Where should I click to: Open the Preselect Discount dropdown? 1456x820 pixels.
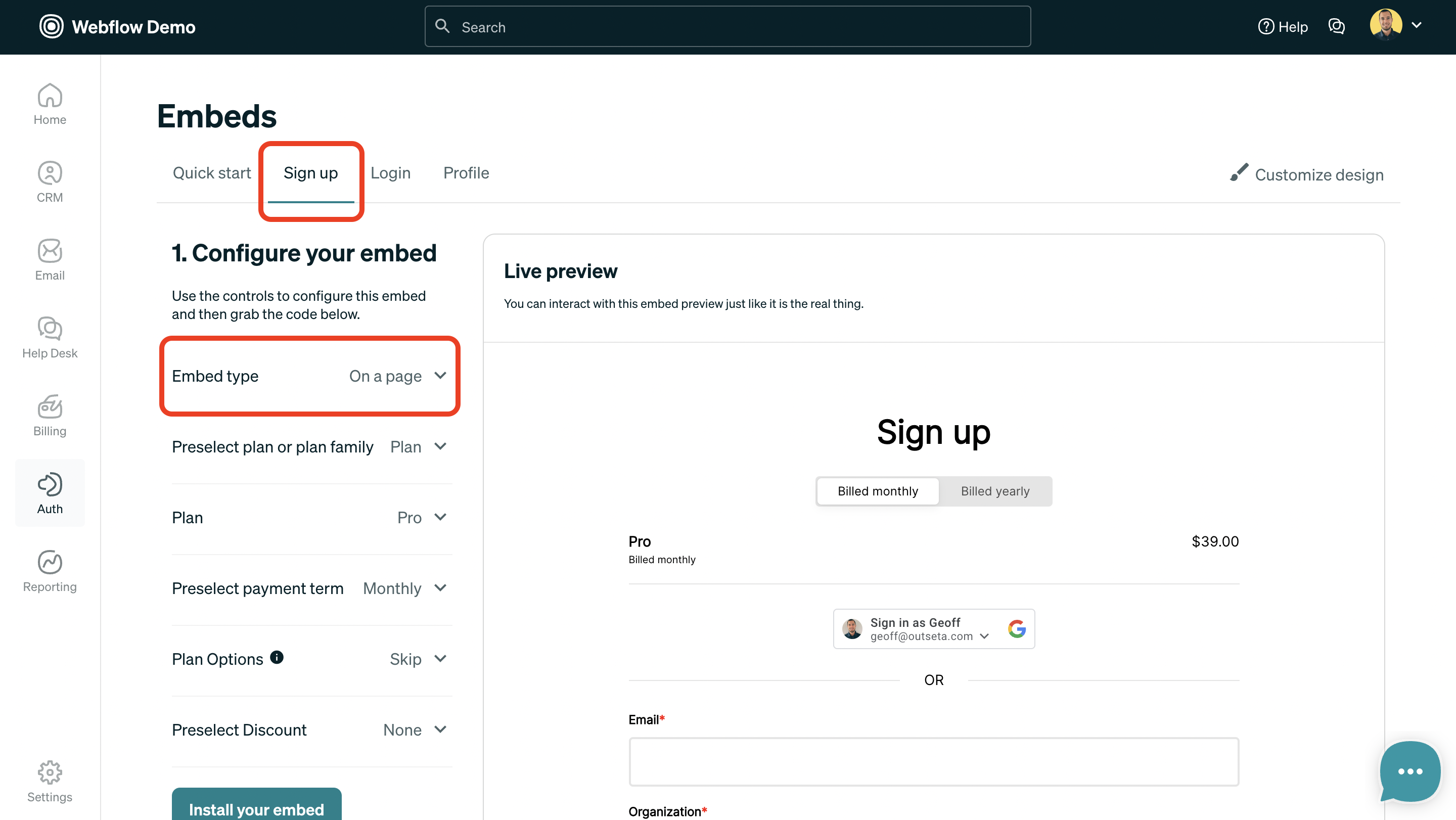pos(415,730)
